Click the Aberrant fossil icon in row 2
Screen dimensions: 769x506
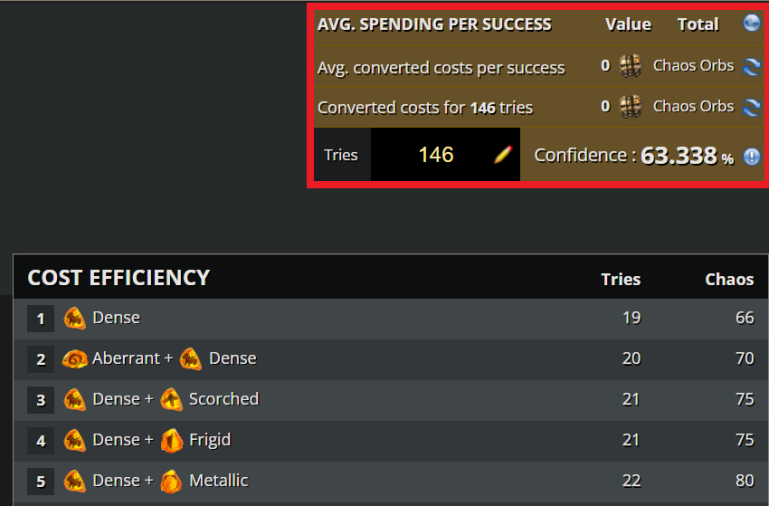coord(75,359)
